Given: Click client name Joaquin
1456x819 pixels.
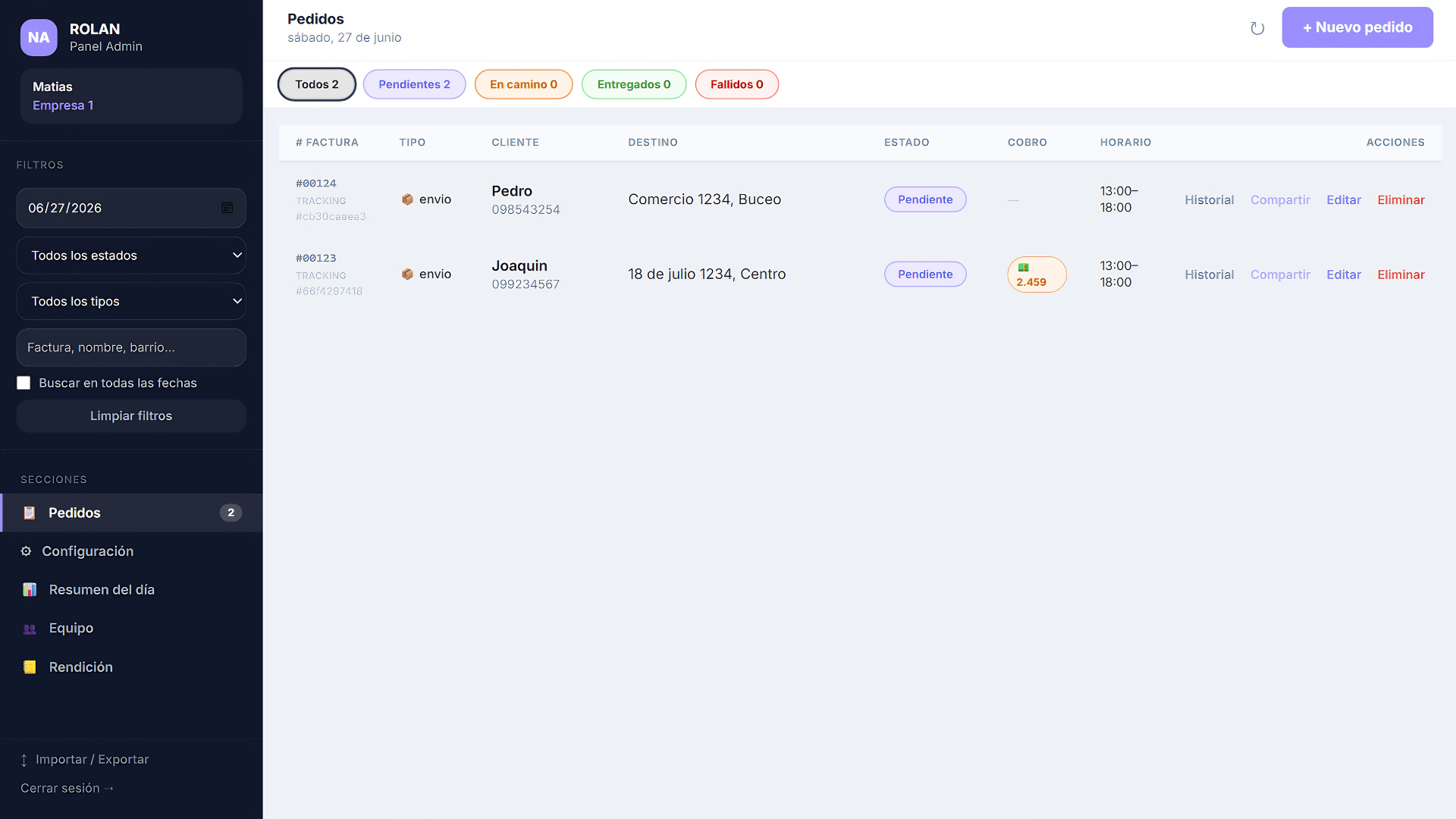Looking at the screenshot, I should tap(519, 265).
